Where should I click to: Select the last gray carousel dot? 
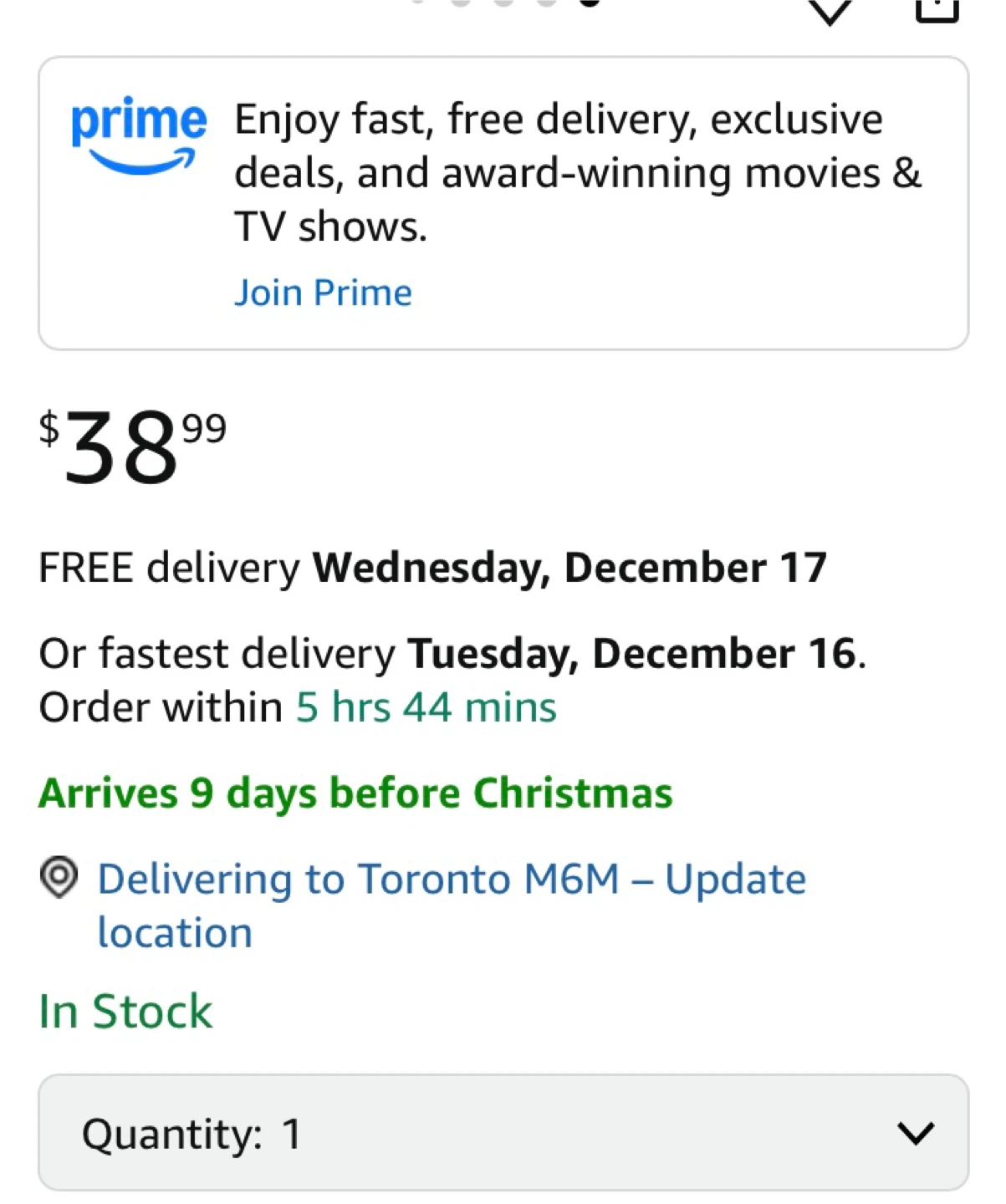(547, 3)
